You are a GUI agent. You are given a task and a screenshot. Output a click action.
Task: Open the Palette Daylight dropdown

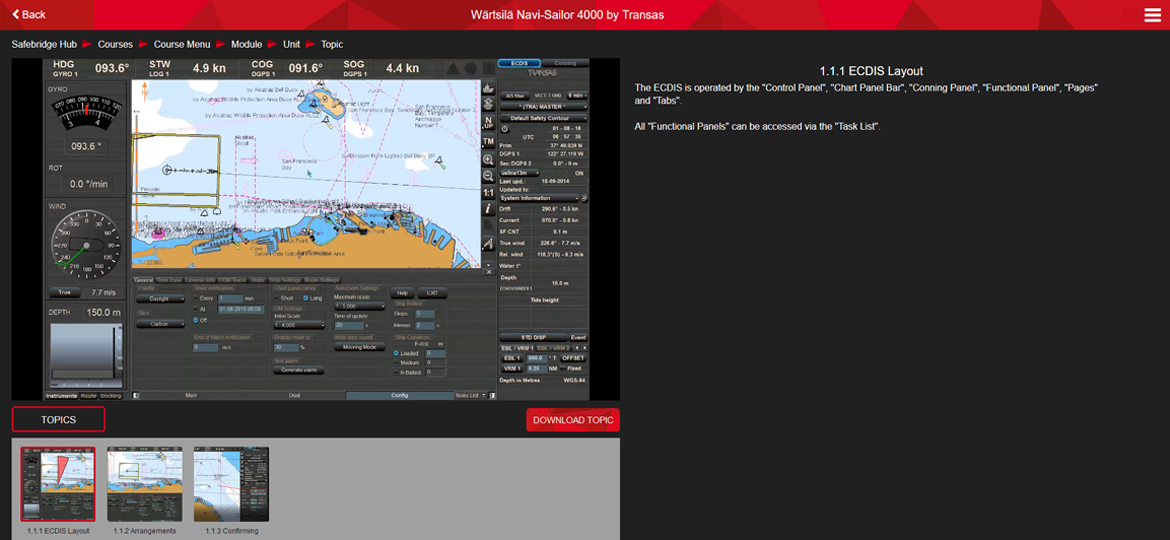[160, 299]
